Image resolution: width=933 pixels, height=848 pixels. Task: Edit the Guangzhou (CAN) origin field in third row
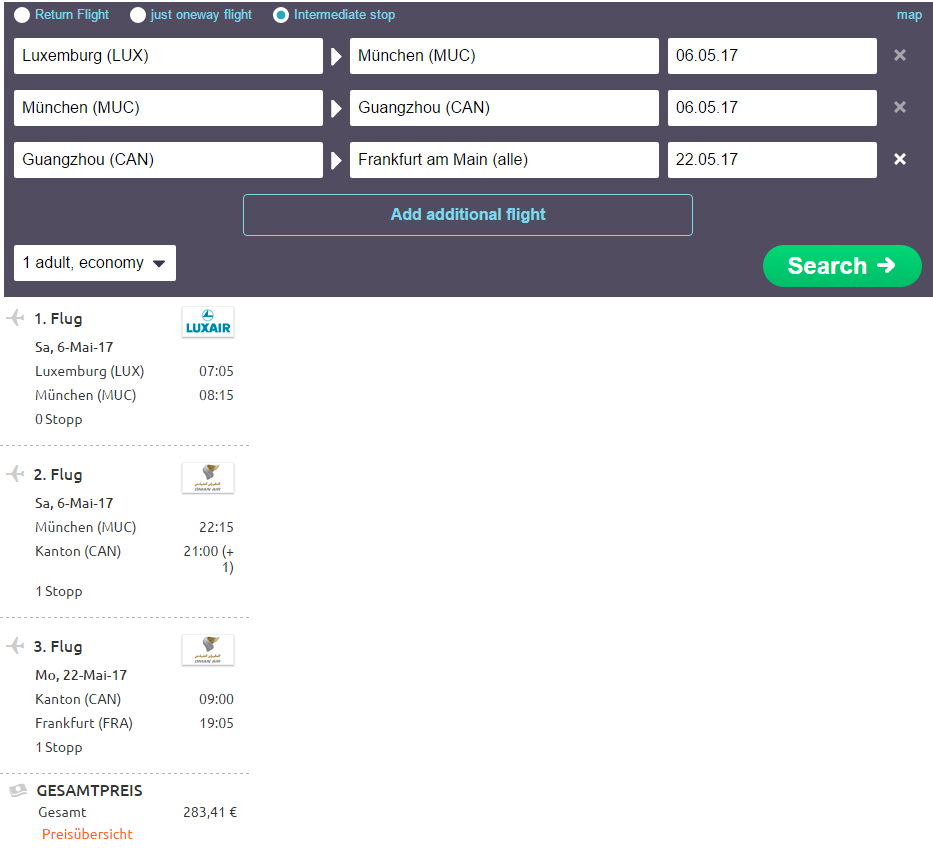pyautogui.click(x=168, y=159)
